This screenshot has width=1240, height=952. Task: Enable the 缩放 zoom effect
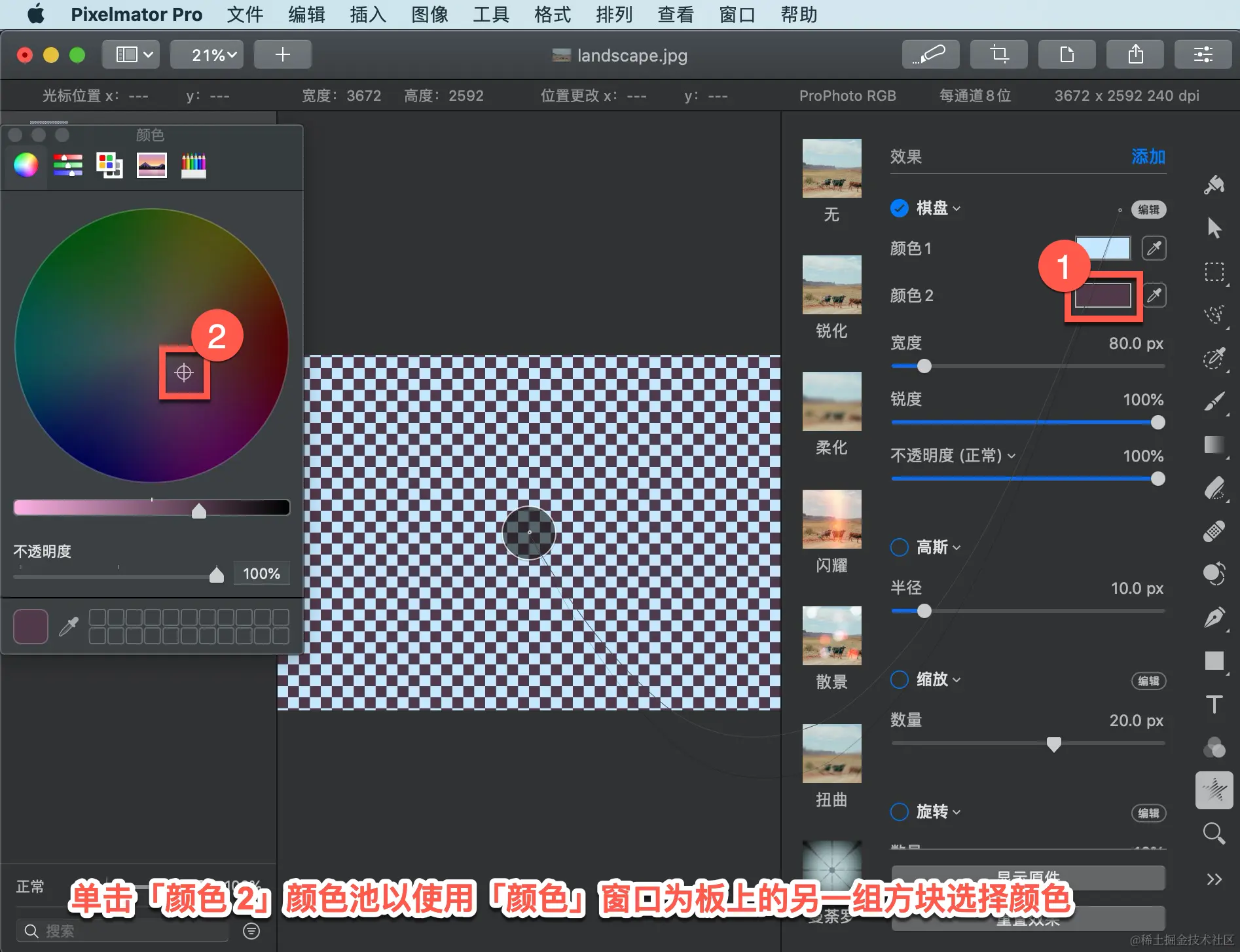tap(900, 680)
